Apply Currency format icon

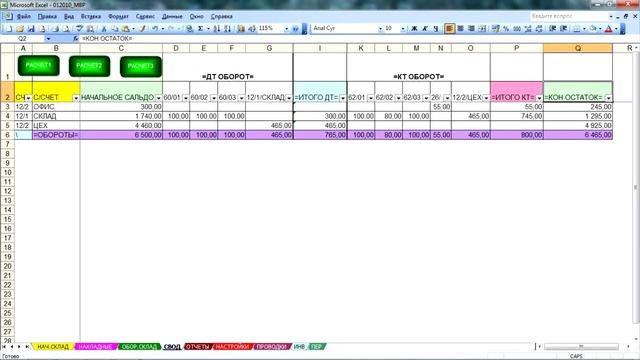pos(496,29)
